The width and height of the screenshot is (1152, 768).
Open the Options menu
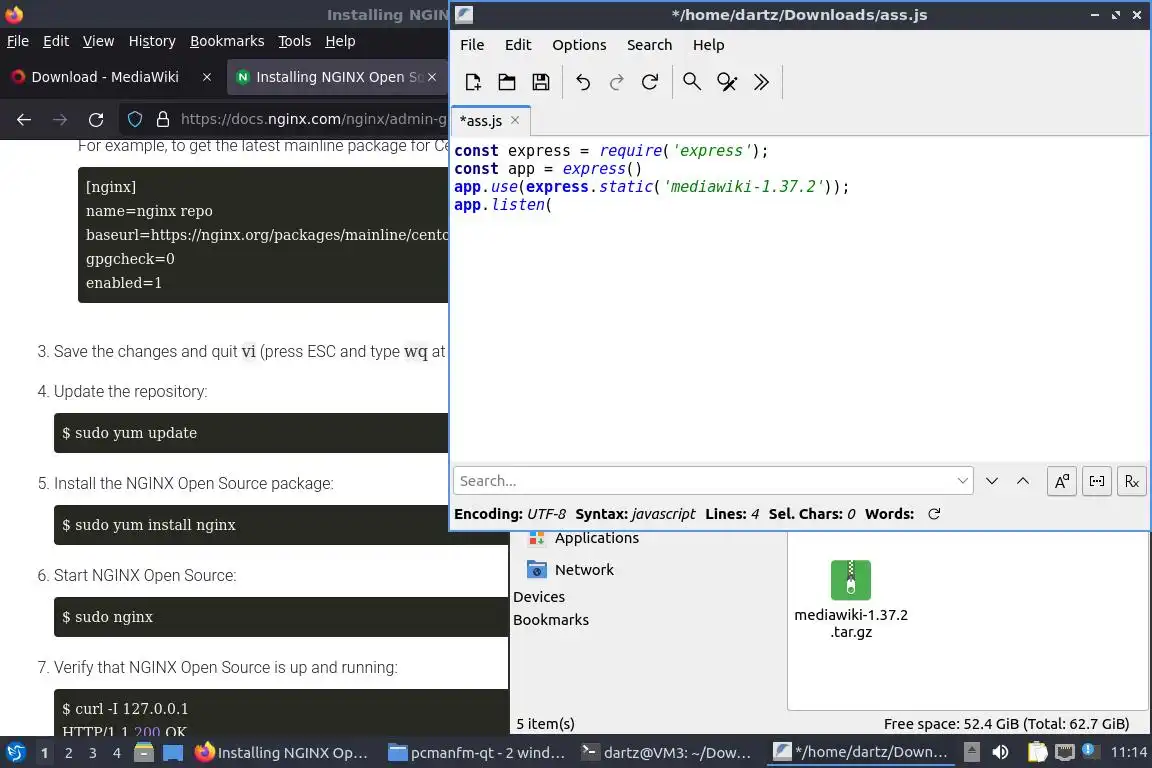[580, 45]
